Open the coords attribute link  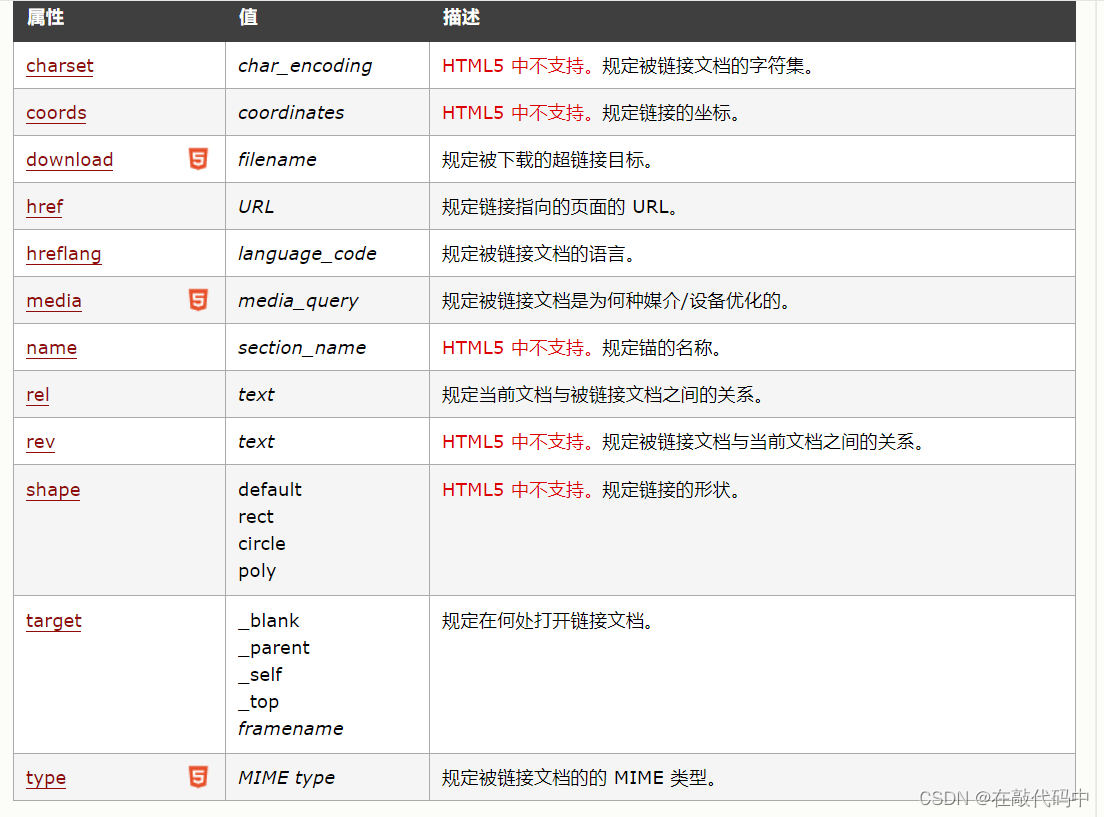click(56, 113)
